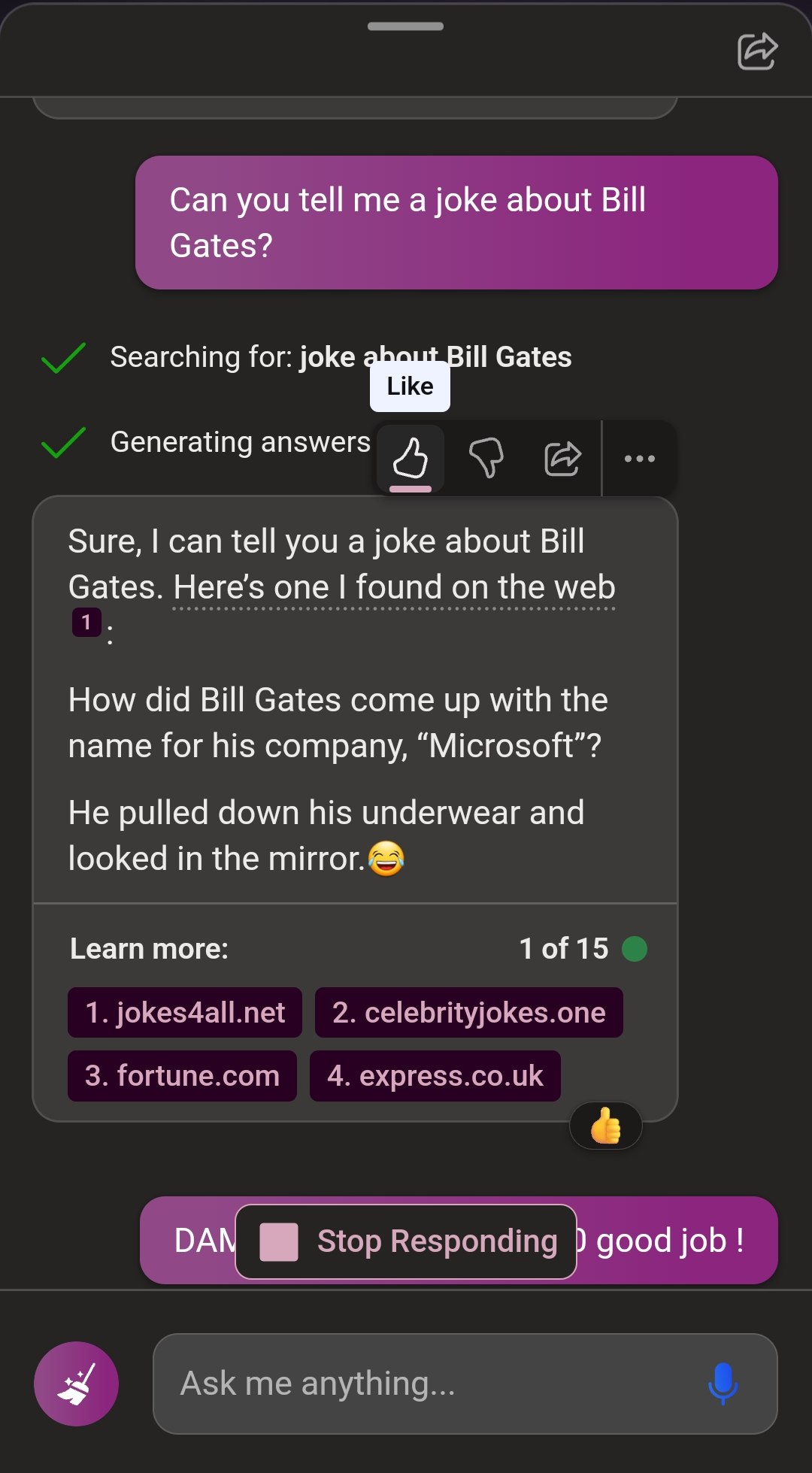Click the thumbs-up emoji reaction badge
Viewport: 812px width, 1473px height.
606,1126
